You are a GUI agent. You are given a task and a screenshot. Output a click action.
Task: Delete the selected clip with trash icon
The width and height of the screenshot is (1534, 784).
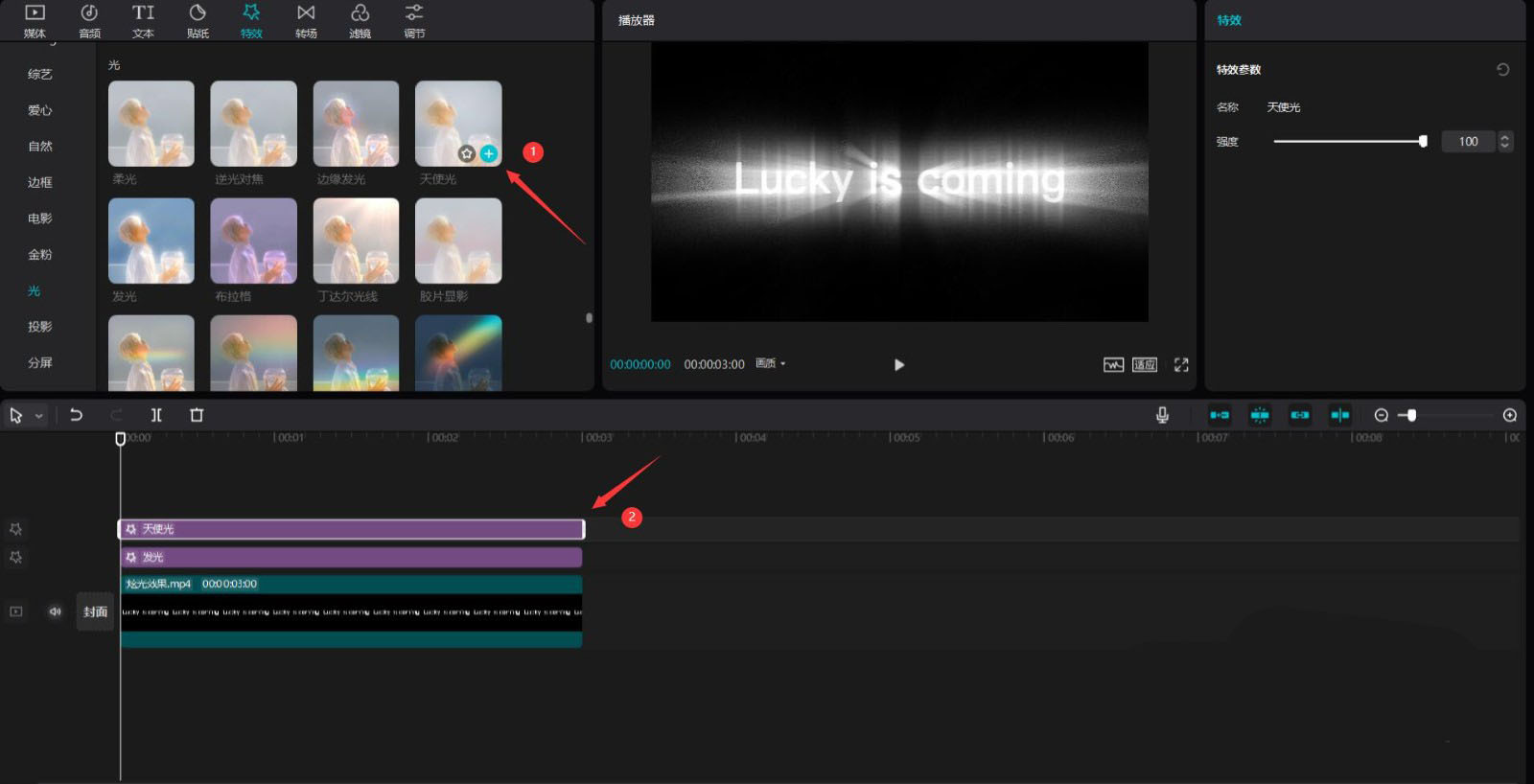click(x=197, y=415)
